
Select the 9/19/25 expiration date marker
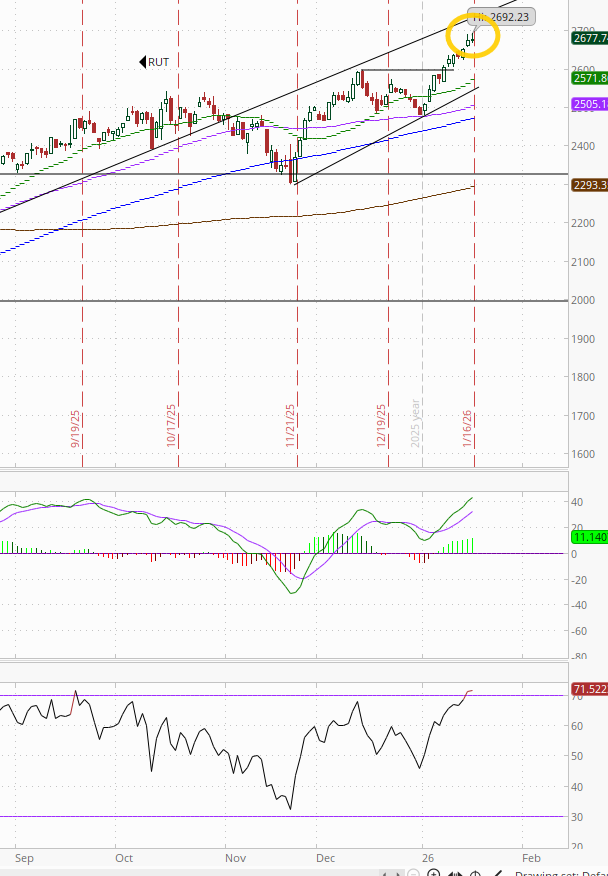coord(75,429)
